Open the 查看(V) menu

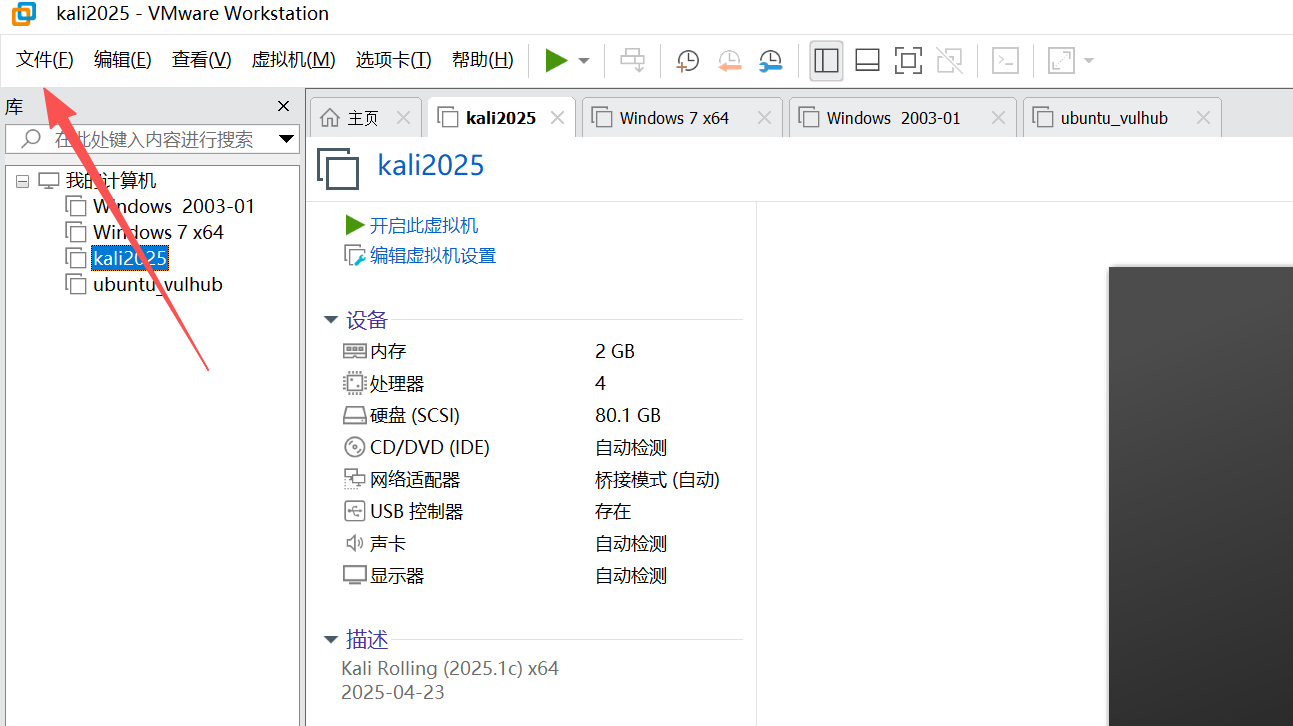tap(201, 60)
